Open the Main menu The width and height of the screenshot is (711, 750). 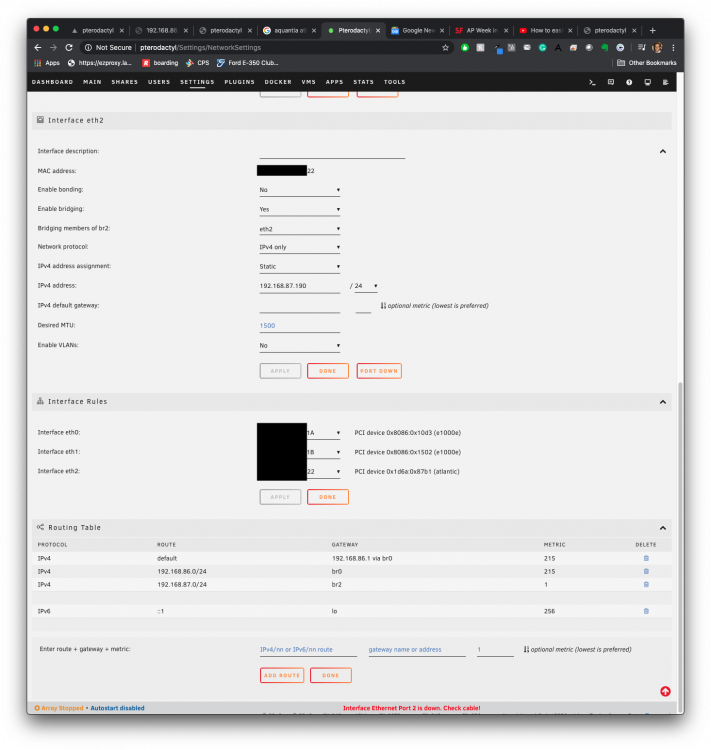pyautogui.click(x=92, y=82)
